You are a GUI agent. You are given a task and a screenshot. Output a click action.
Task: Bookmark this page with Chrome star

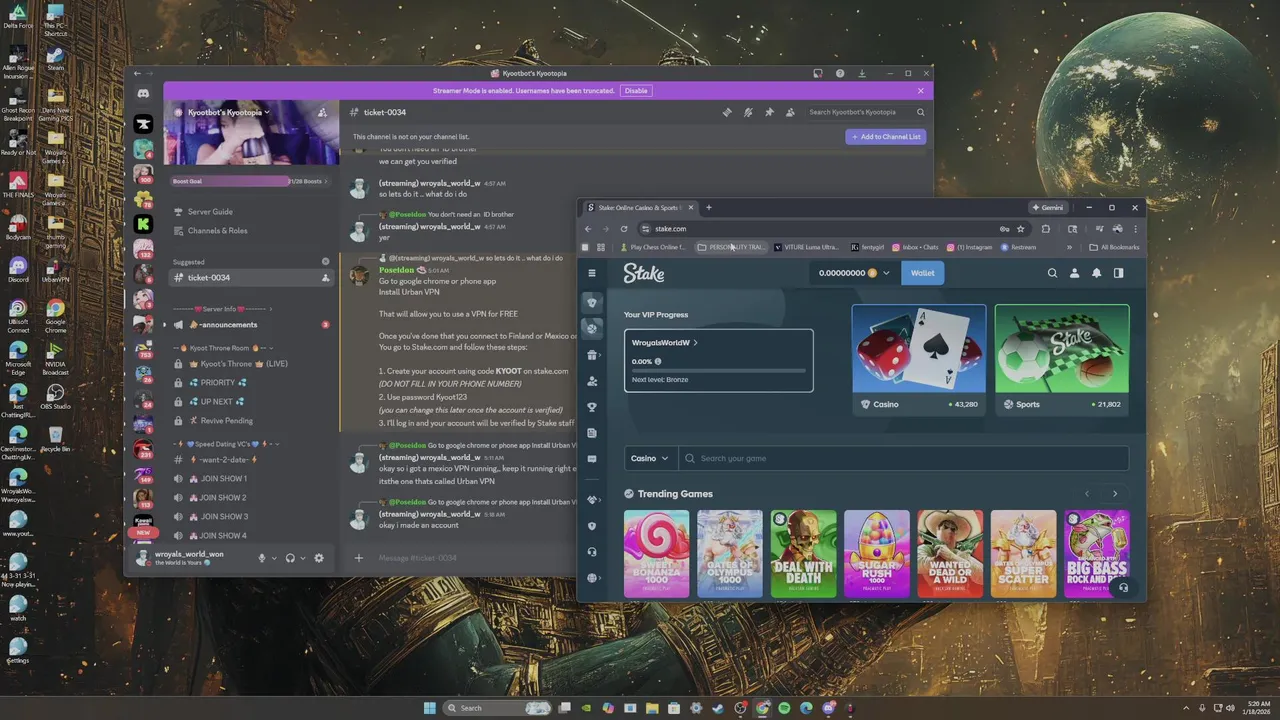(1020, 229)
